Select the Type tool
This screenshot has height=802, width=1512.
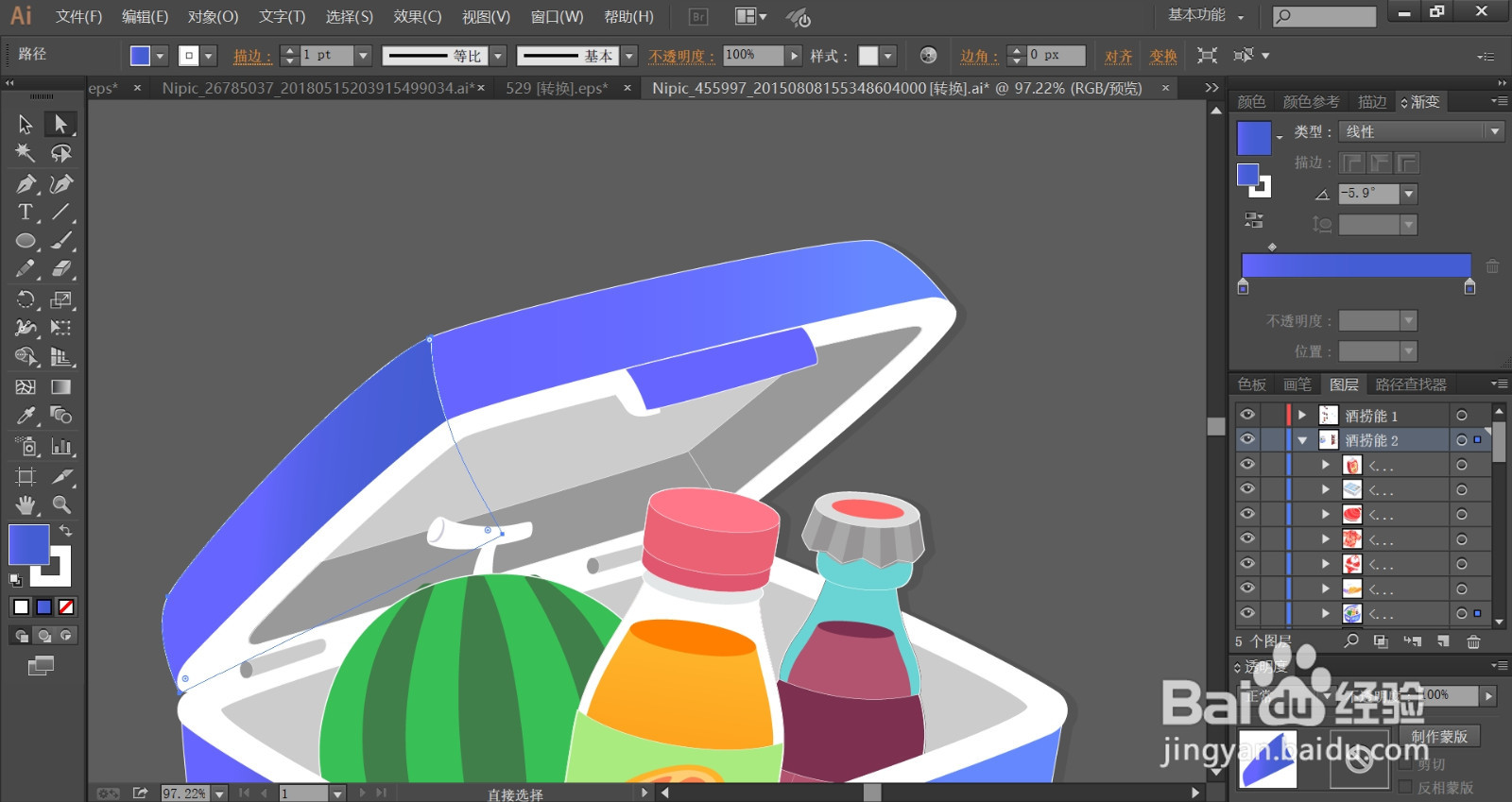[26, 212]
